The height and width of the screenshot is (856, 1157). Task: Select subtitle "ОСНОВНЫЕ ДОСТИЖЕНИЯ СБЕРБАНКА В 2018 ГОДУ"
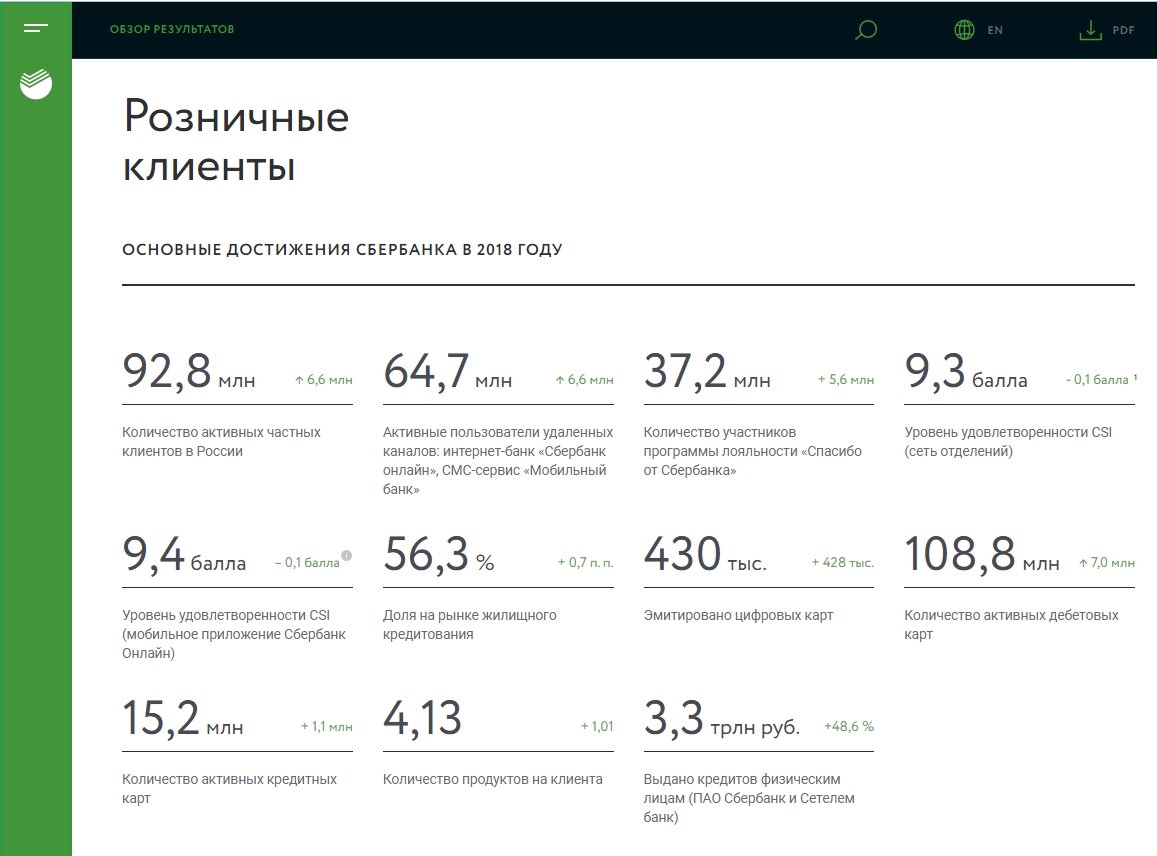point(342,249)
